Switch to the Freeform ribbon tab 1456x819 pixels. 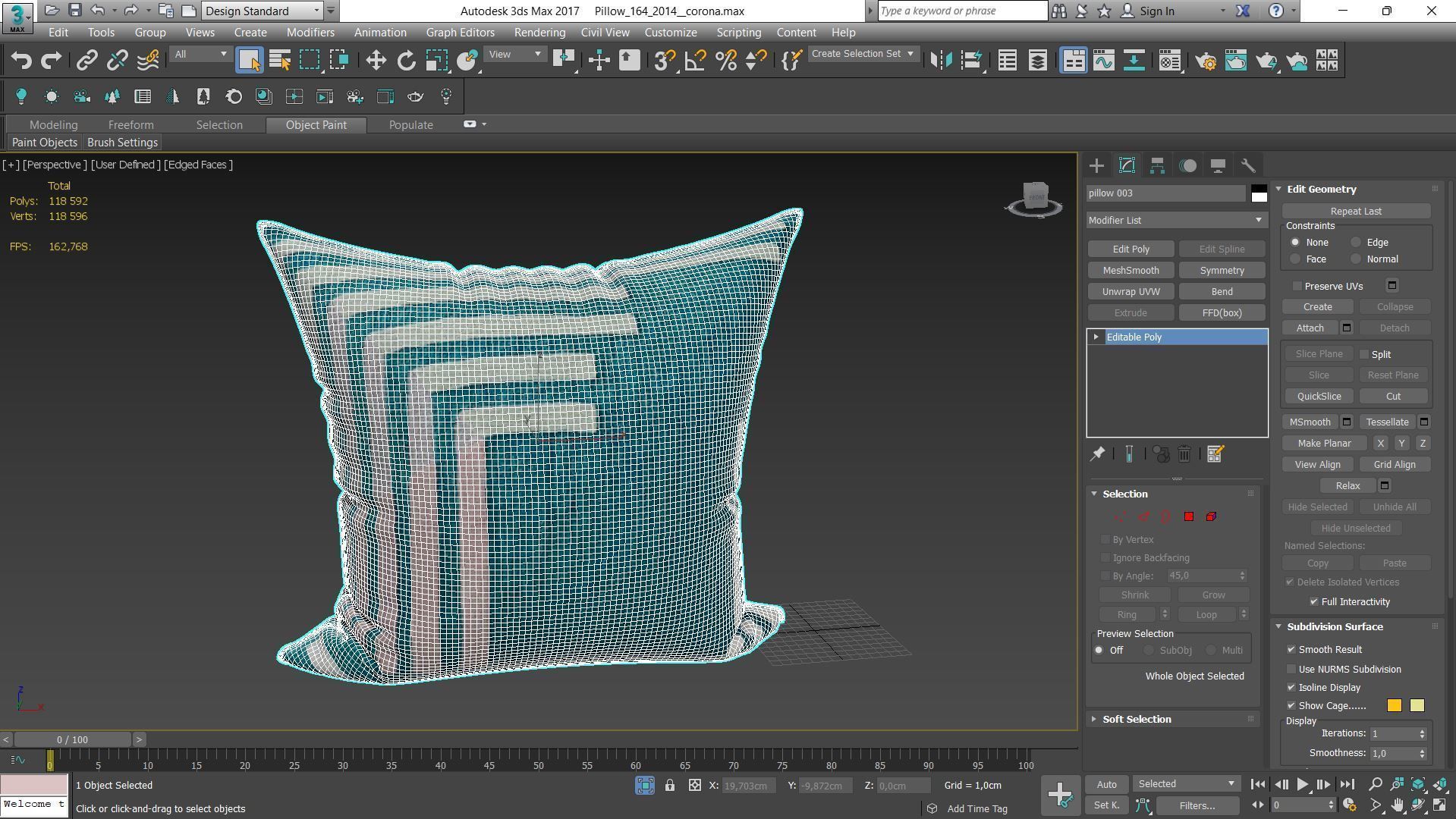point(131,125)
